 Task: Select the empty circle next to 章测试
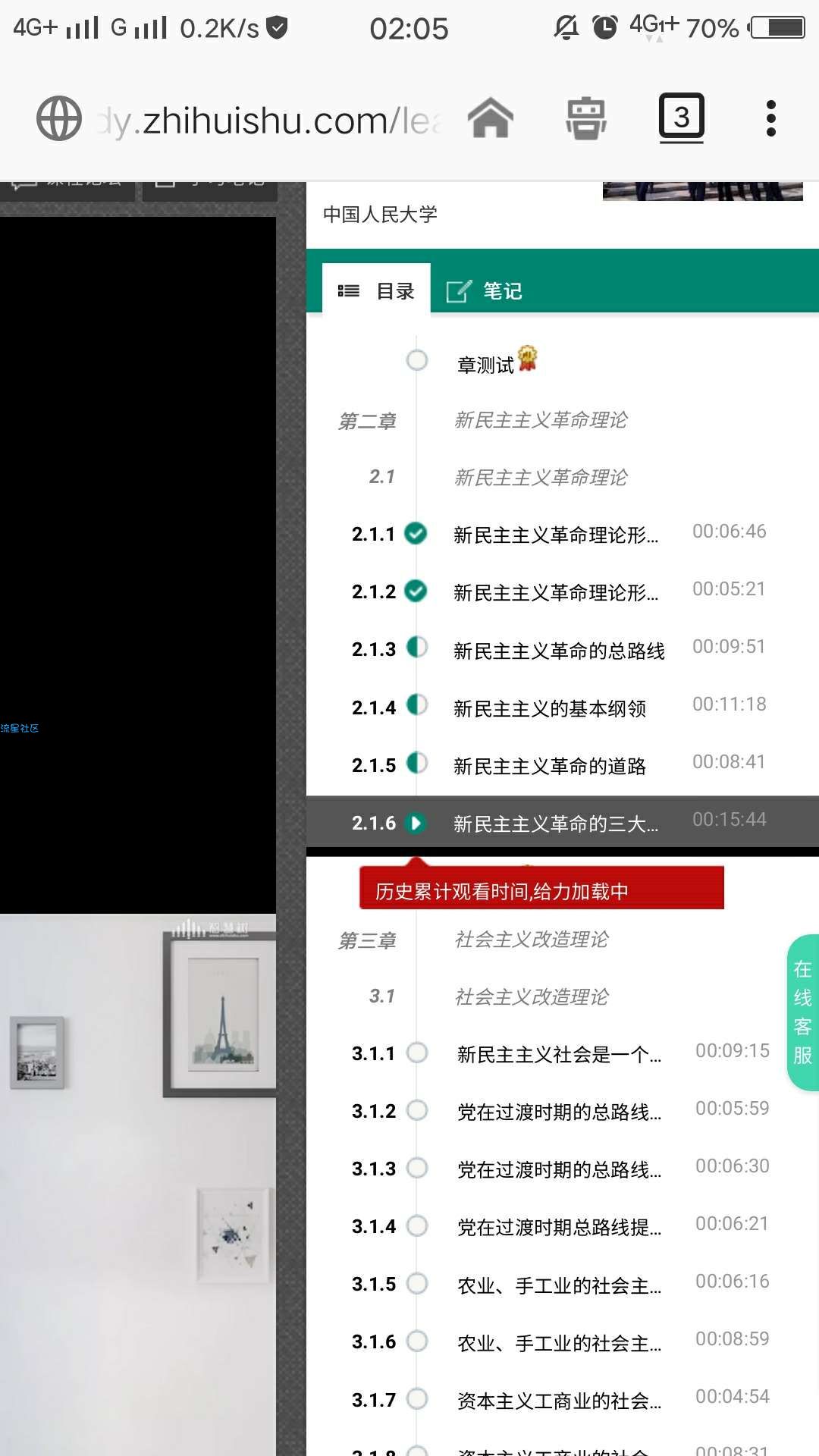point(417,360)
